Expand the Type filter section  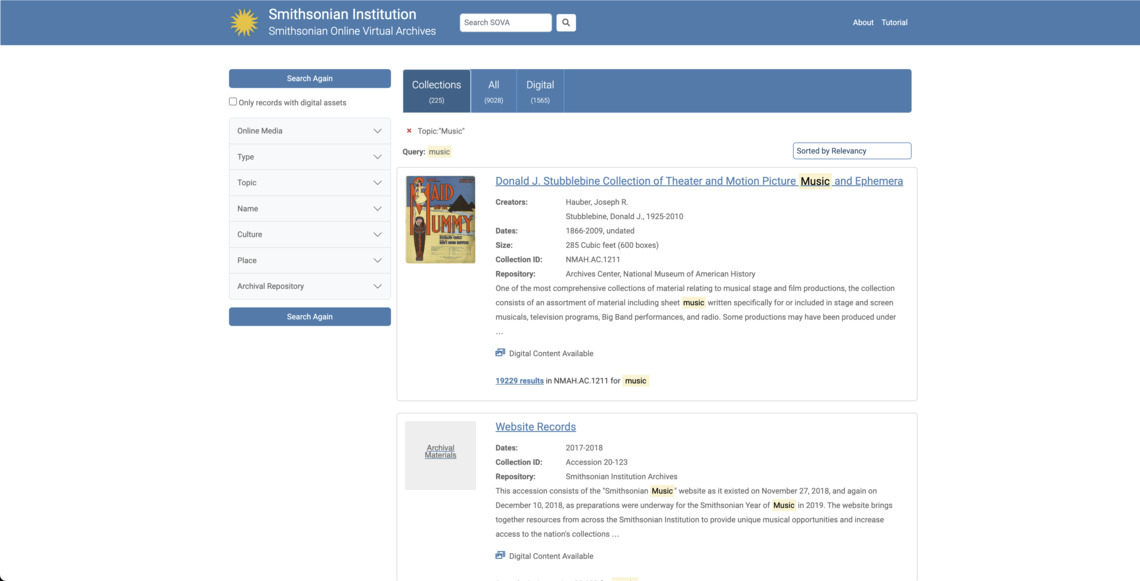pyautogui.click(x=309, y=156)
